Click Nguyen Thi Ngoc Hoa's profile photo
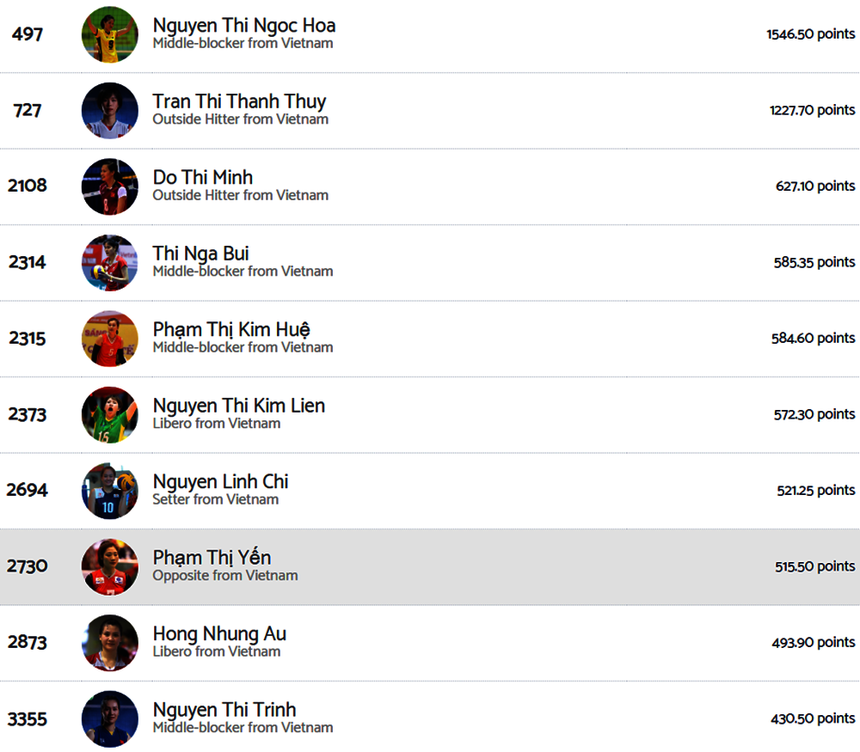This screenshot has width=860, height=752. [110, 34]
